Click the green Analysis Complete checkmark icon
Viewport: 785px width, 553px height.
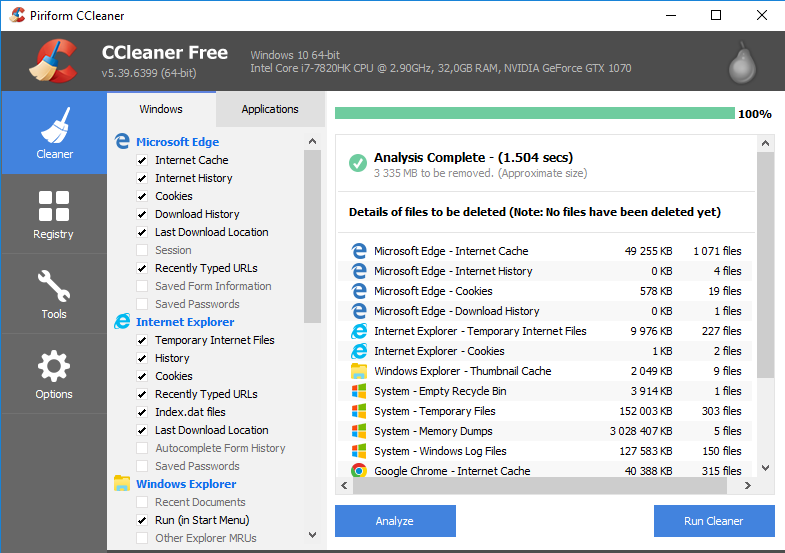(357, 163)
